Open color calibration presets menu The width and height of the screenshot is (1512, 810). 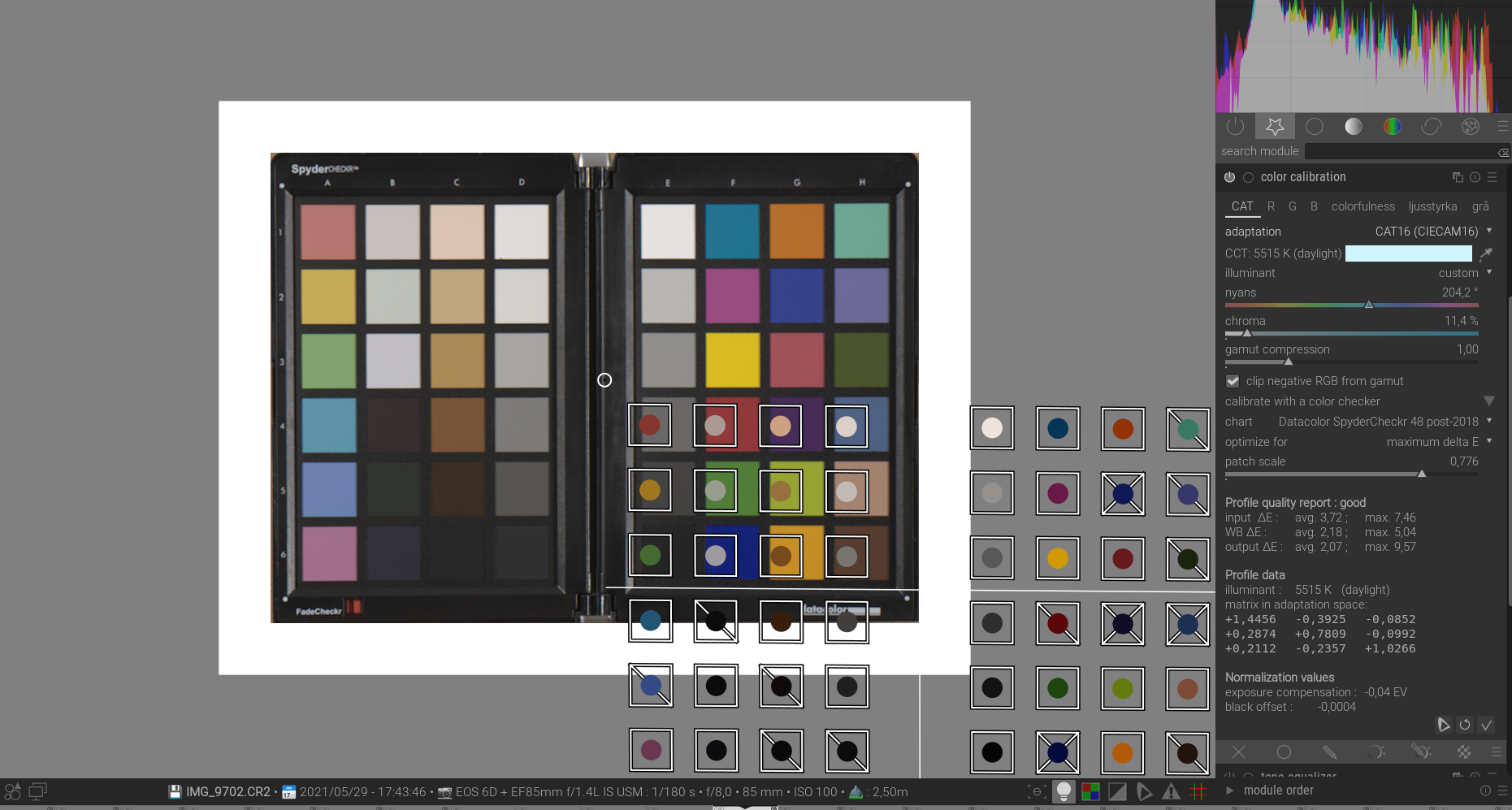click(x=1493, y=177)
